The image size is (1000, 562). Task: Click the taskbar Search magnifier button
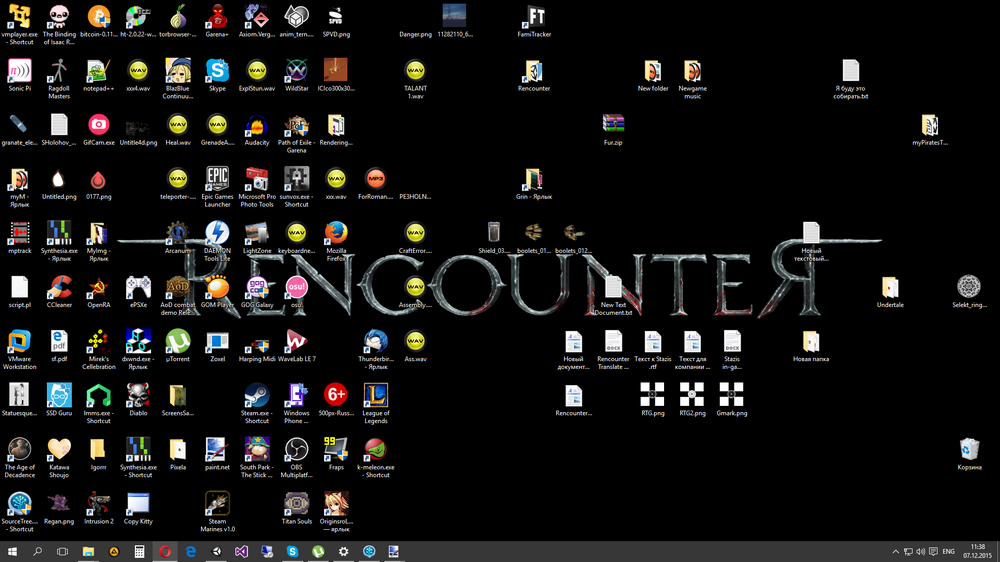point(38,551)
